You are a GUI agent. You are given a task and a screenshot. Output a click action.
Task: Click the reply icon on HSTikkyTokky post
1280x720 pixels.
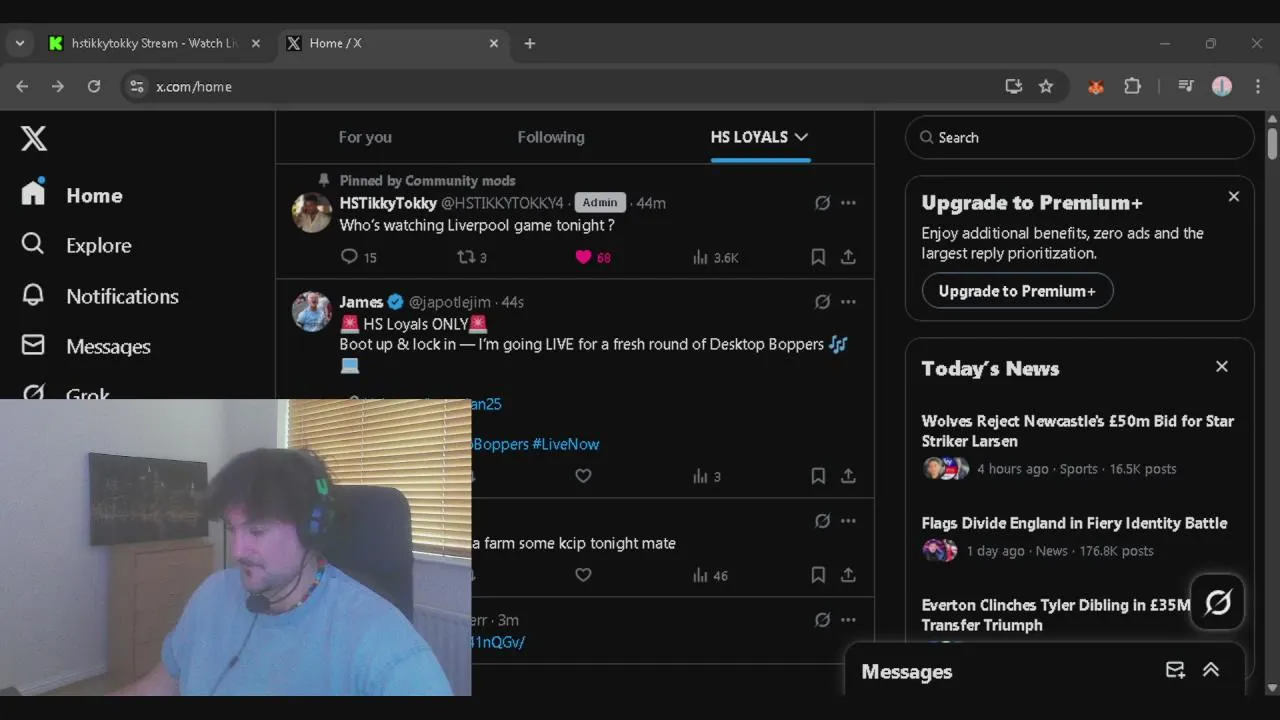(349, 257)
